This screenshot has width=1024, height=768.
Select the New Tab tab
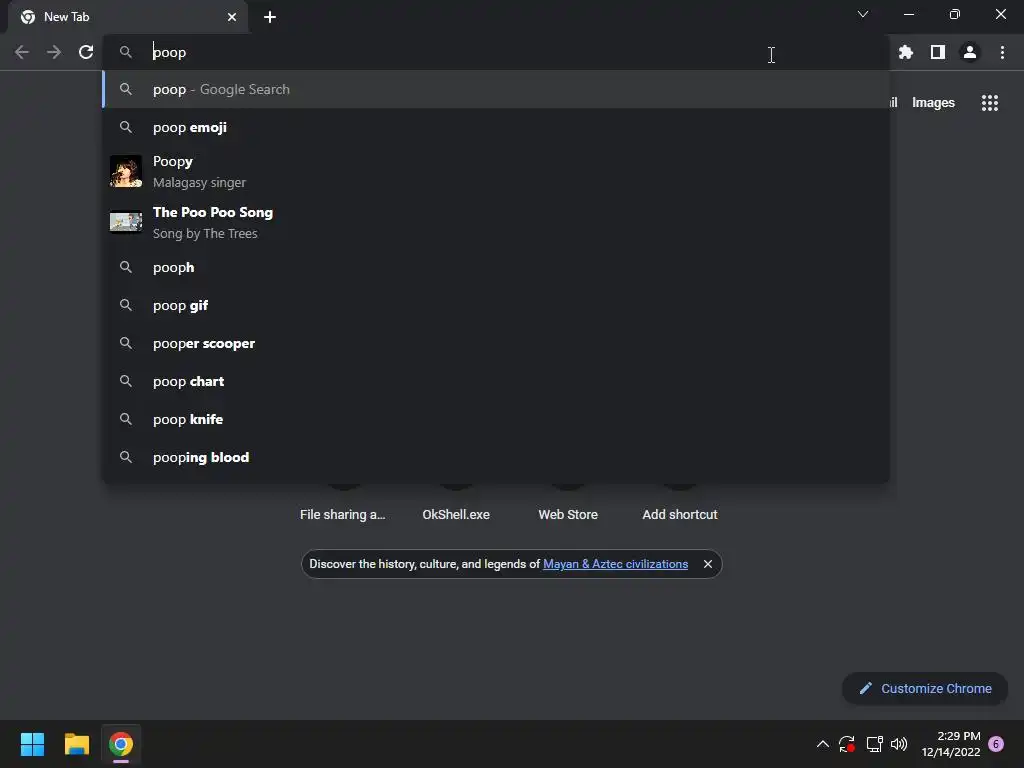pyautogui.click(x=128, y=17)
